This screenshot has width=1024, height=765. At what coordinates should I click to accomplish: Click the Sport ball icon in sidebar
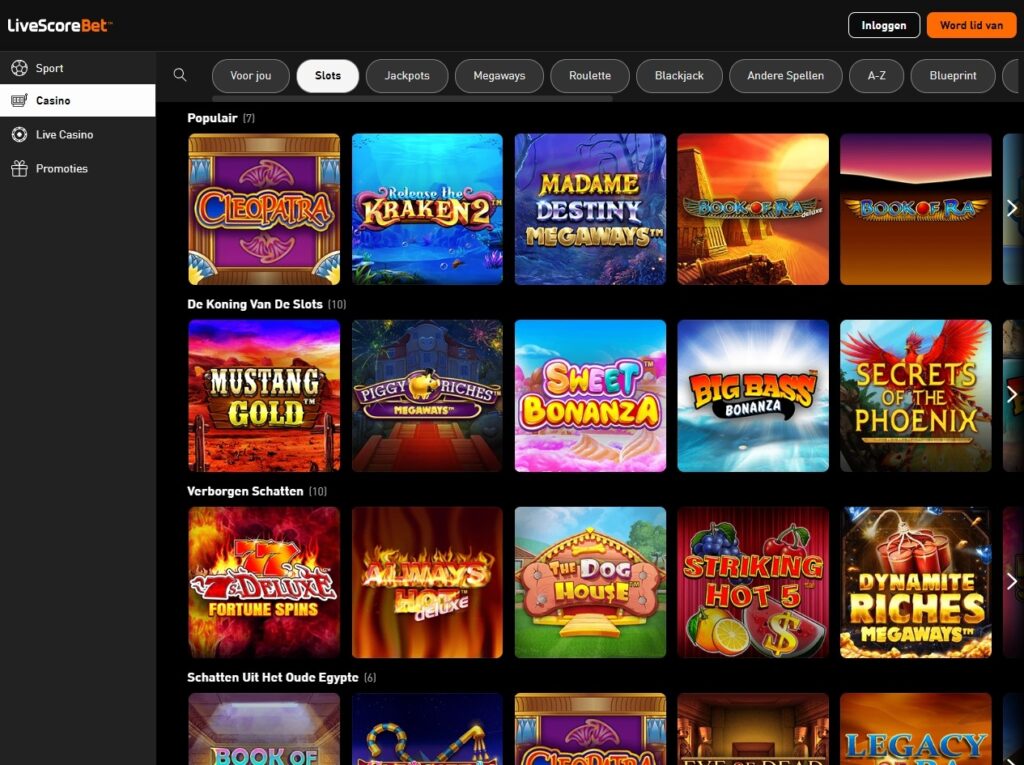click(20, 68)
